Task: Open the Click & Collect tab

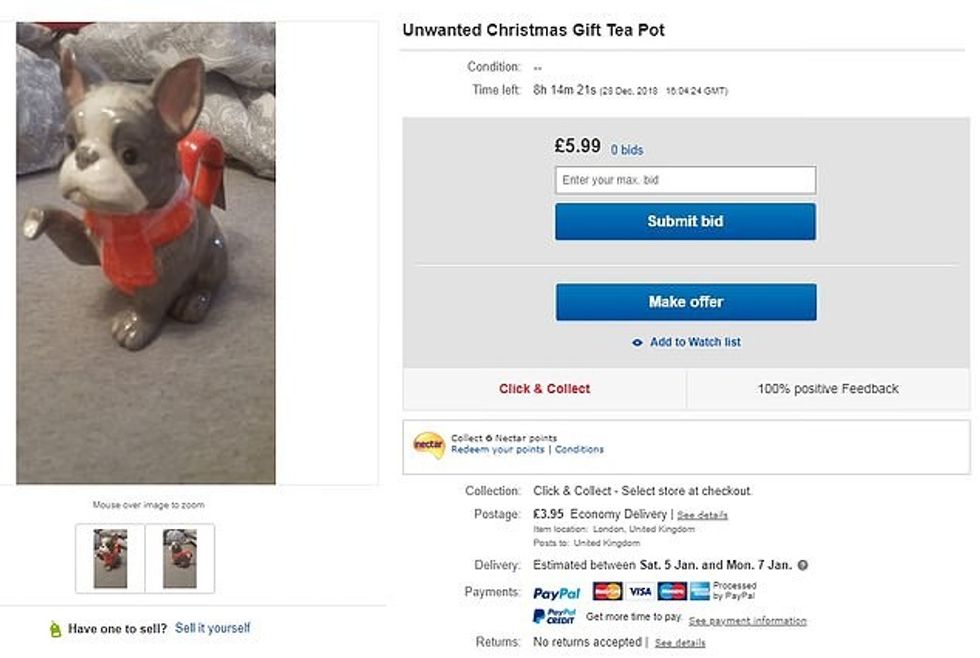Action: pyautogui.click(x=545, y=389)
